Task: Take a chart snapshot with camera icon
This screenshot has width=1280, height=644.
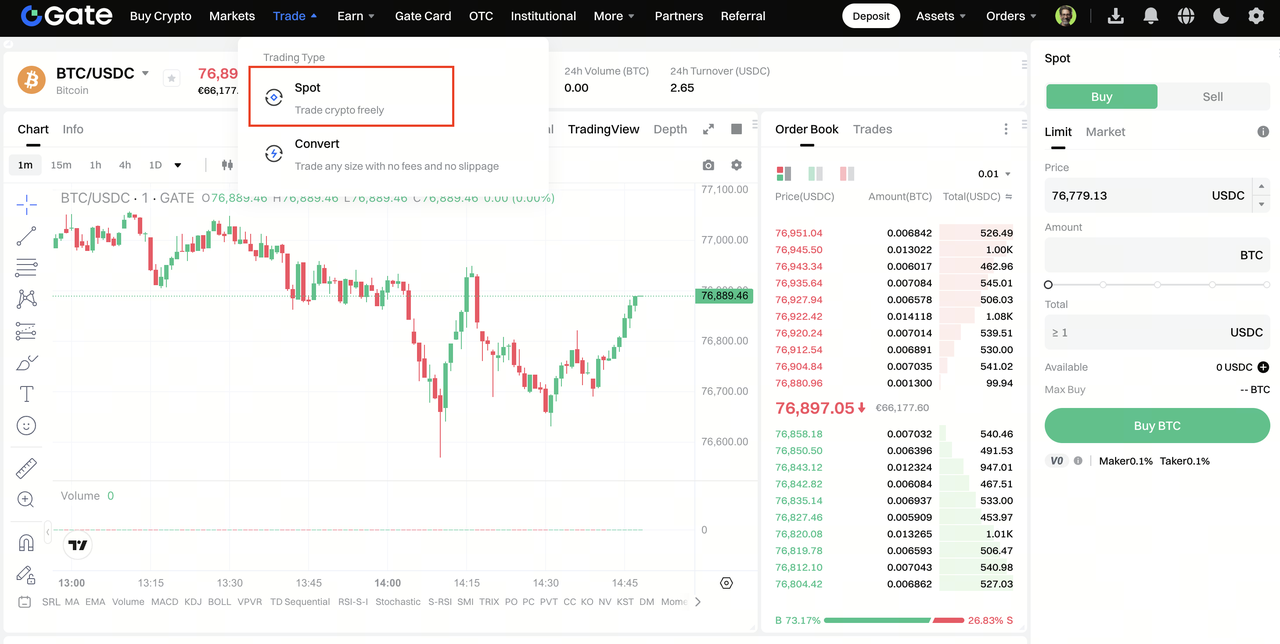Action: tap(708, 165)
